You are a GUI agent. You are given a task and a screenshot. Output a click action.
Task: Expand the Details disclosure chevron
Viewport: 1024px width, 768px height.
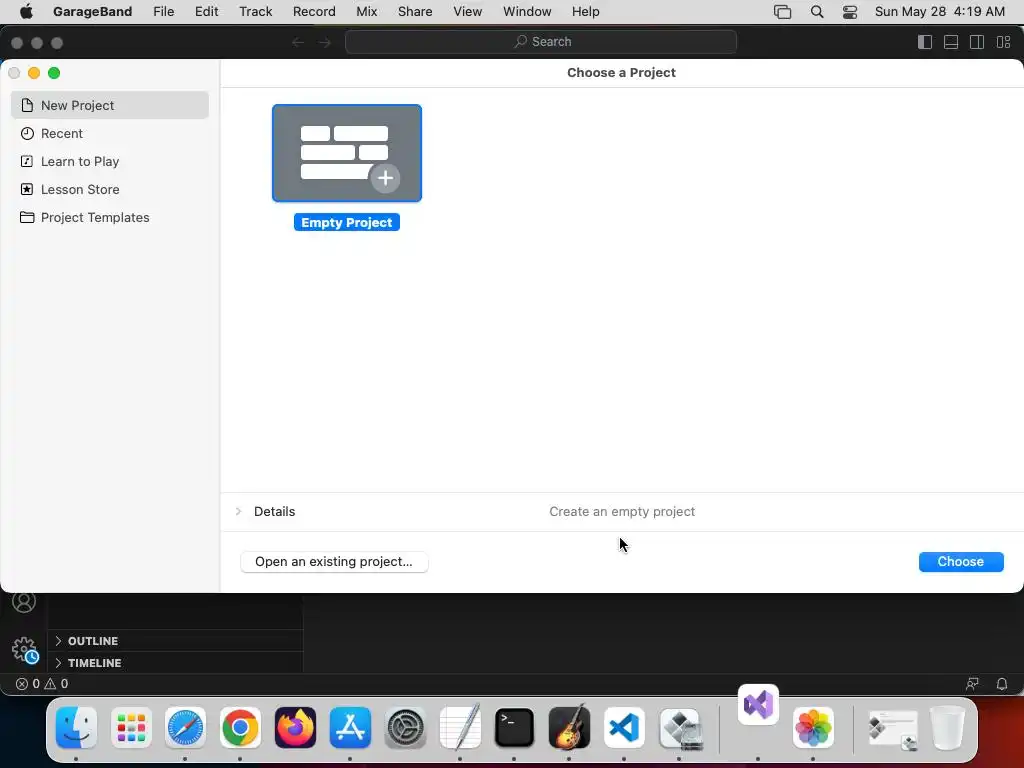click(x=238, y=511)
